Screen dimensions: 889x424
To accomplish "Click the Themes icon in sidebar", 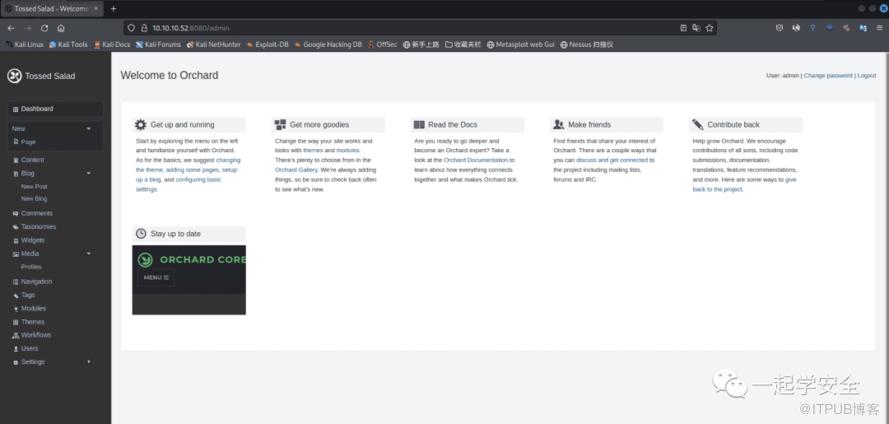I will [x=16, y=322].
